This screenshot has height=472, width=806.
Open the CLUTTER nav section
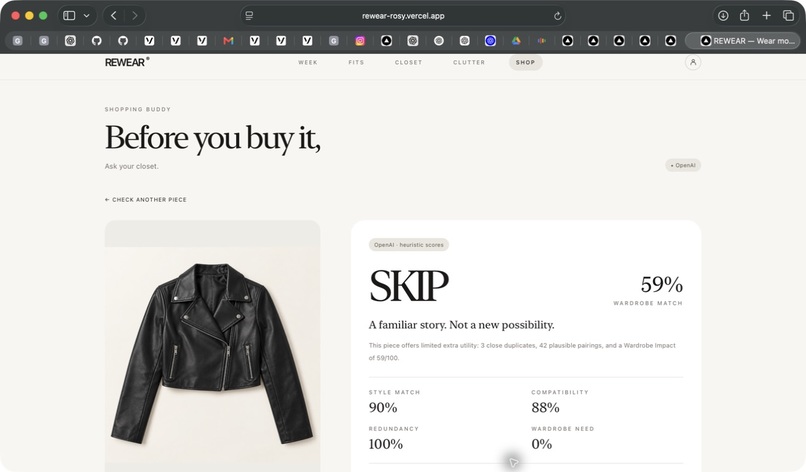[469, 62]
